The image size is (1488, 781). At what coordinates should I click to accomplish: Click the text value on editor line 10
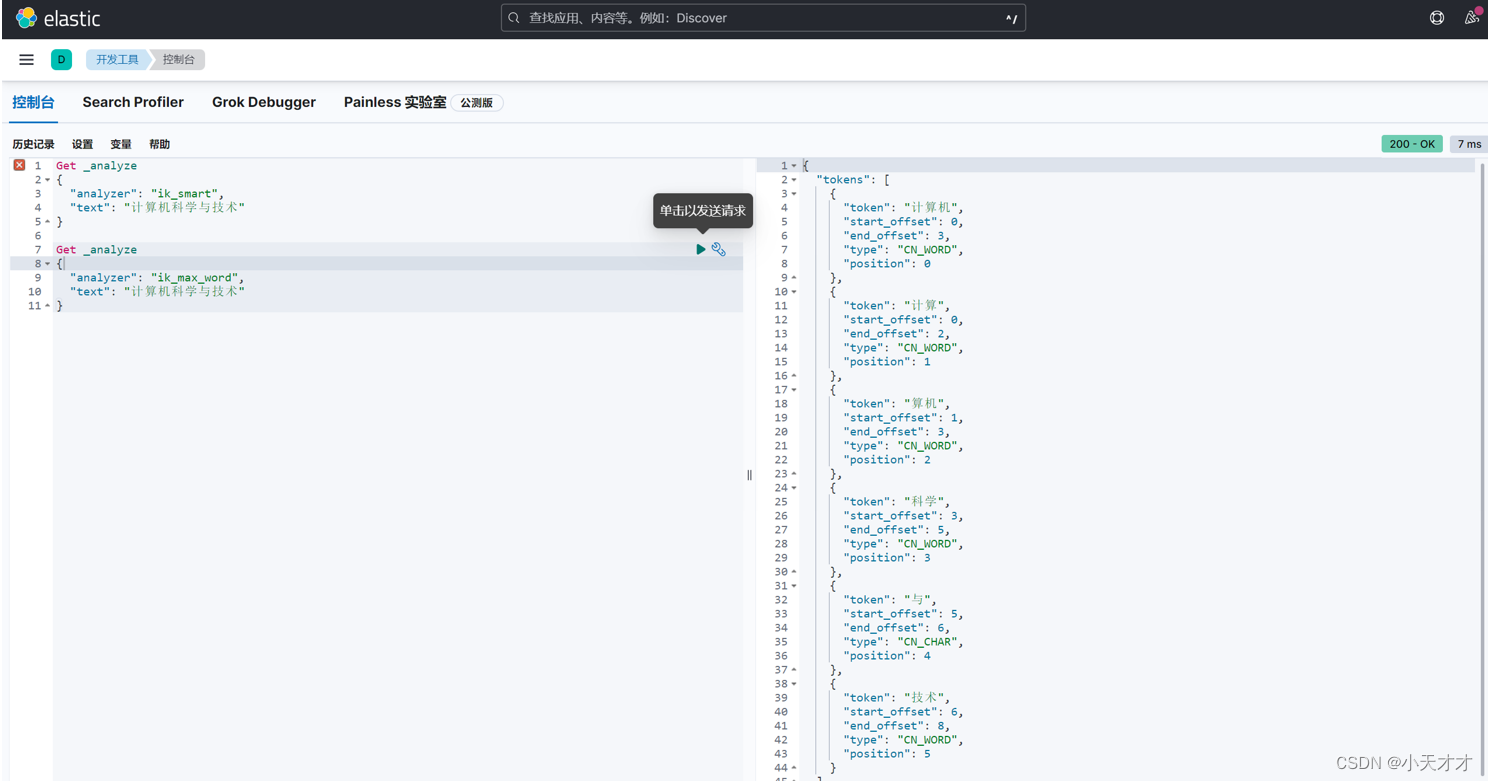[x=184, y=292]
